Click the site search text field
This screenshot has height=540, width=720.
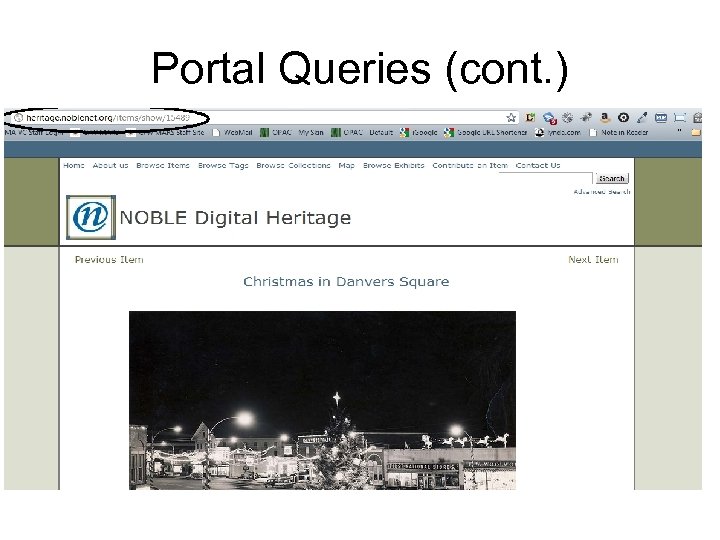click(x=546, y=178)
